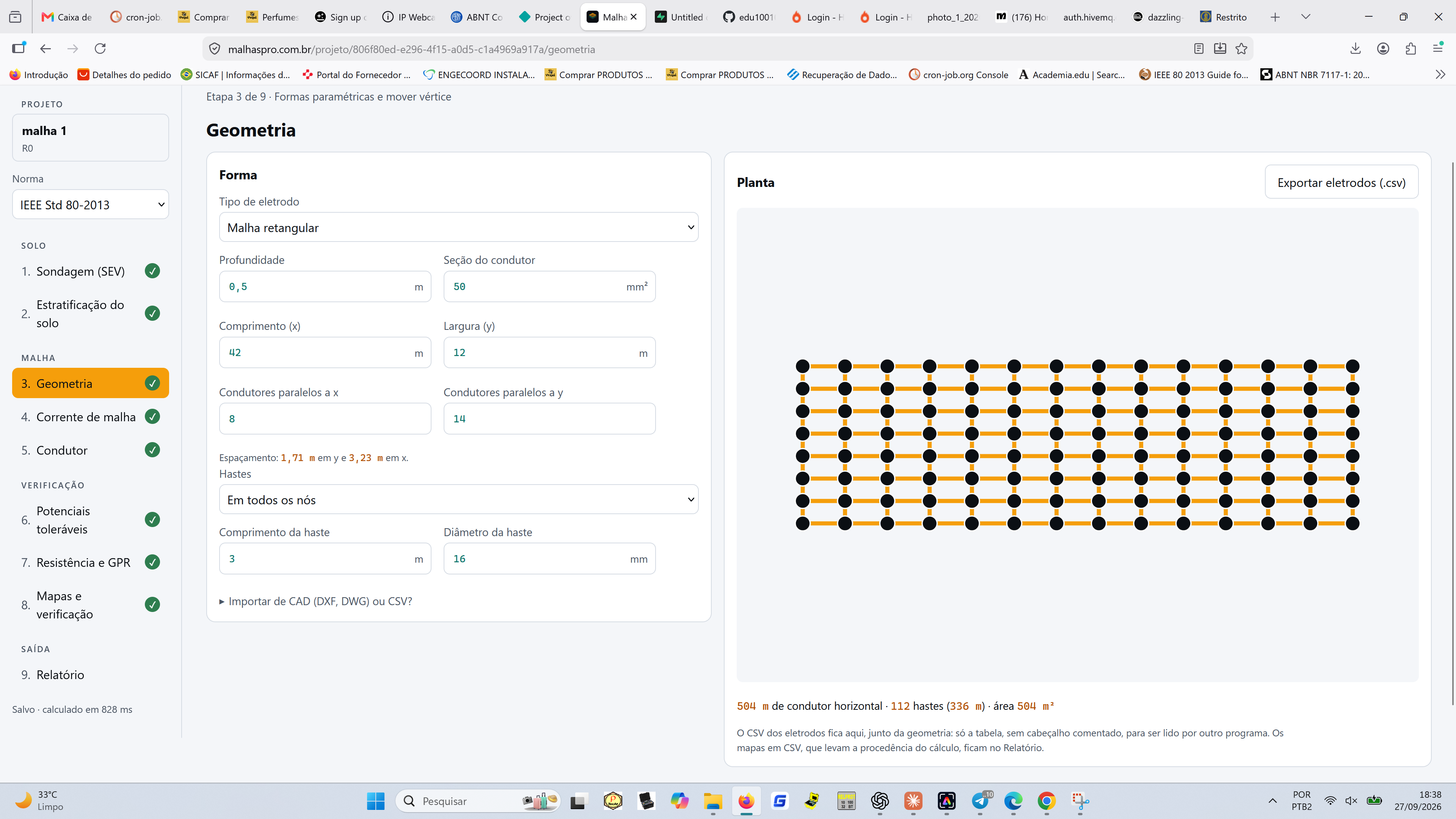Bookmark this page with the star icon
Screen dimensions: 1456x819
click(x=1241, y=49)
